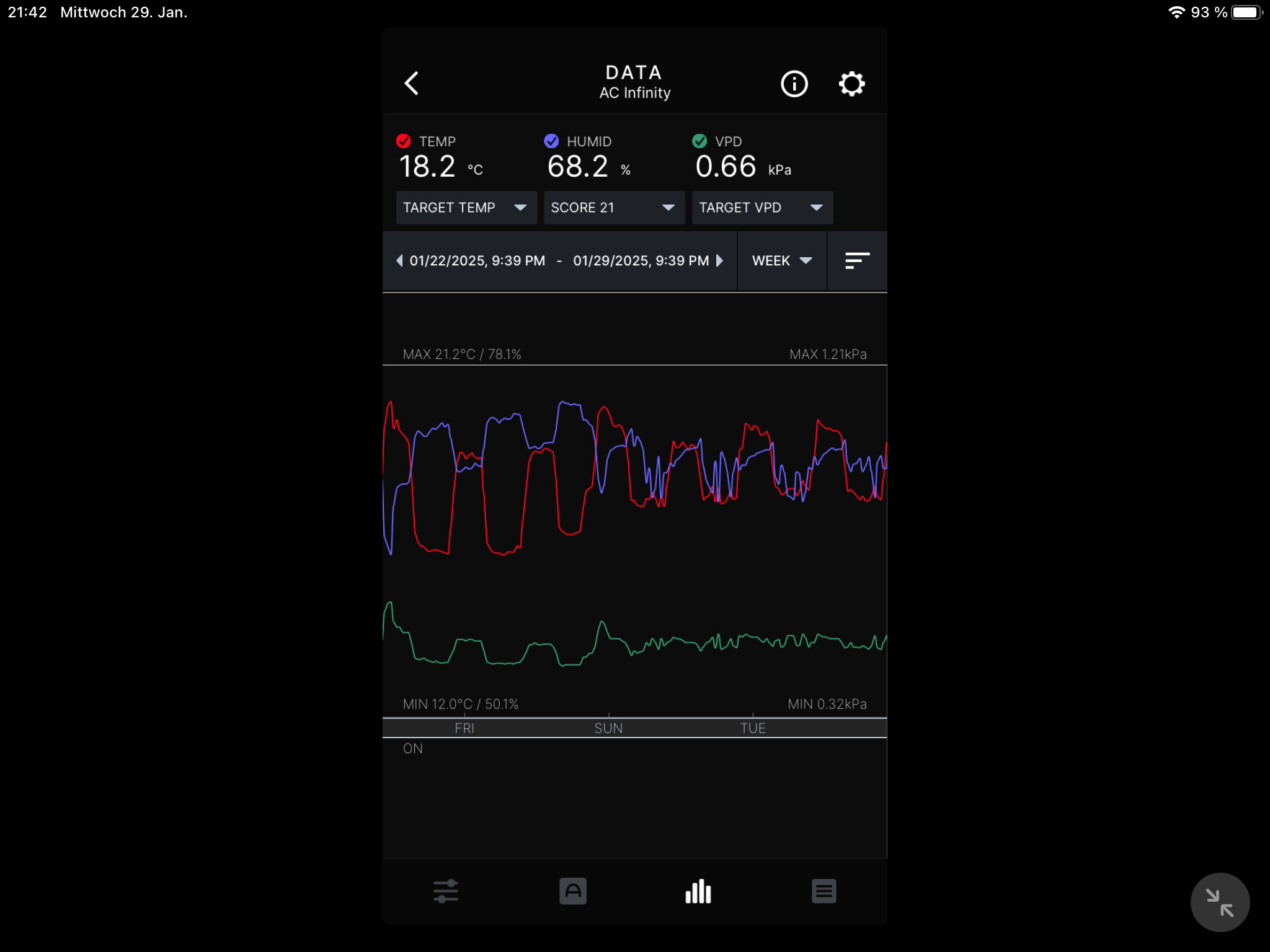Go to next week with right arrow
The height and width of the screenshot is (952, 1270).
(x=719, y=261)
